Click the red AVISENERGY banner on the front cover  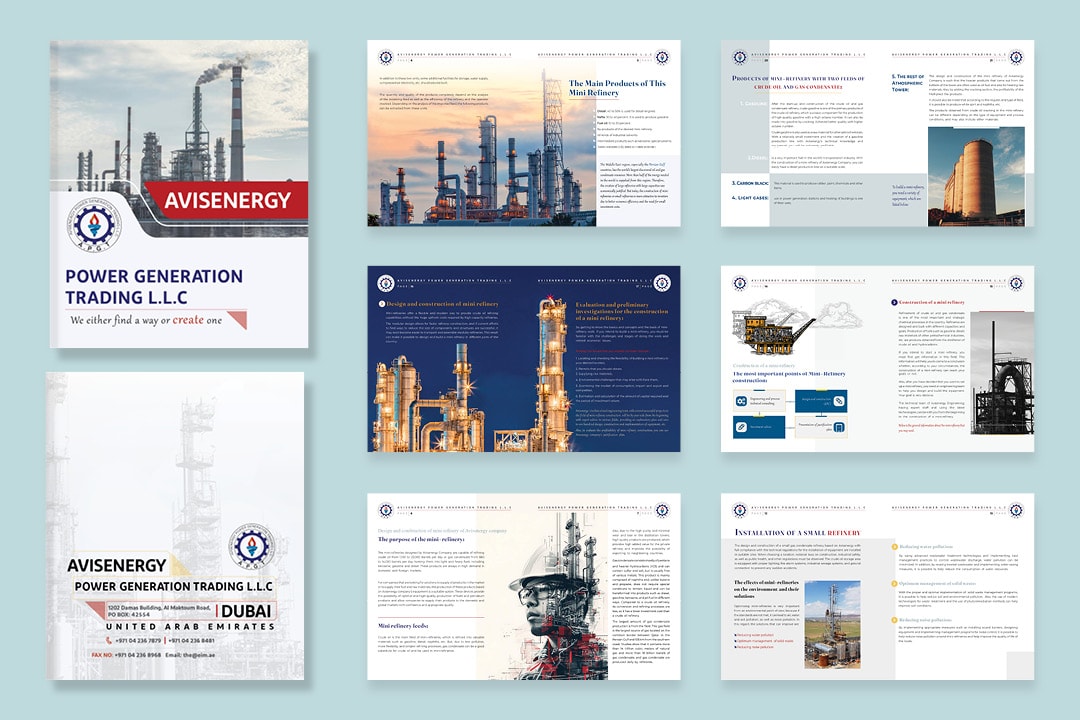point(226,200)
